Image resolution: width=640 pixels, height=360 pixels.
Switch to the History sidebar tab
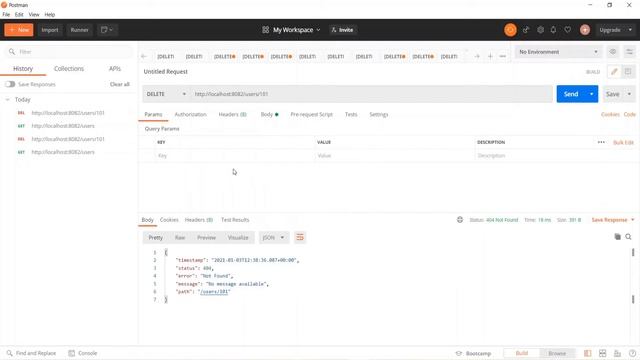23,69
